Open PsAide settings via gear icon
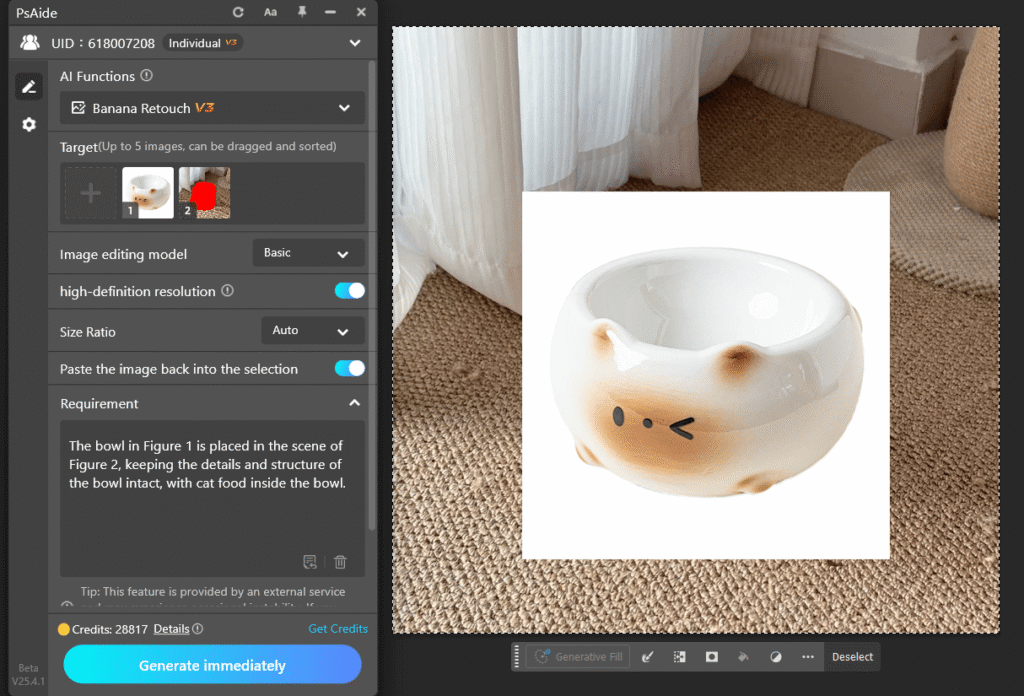The image size is (1024, 696). (28, 124)
